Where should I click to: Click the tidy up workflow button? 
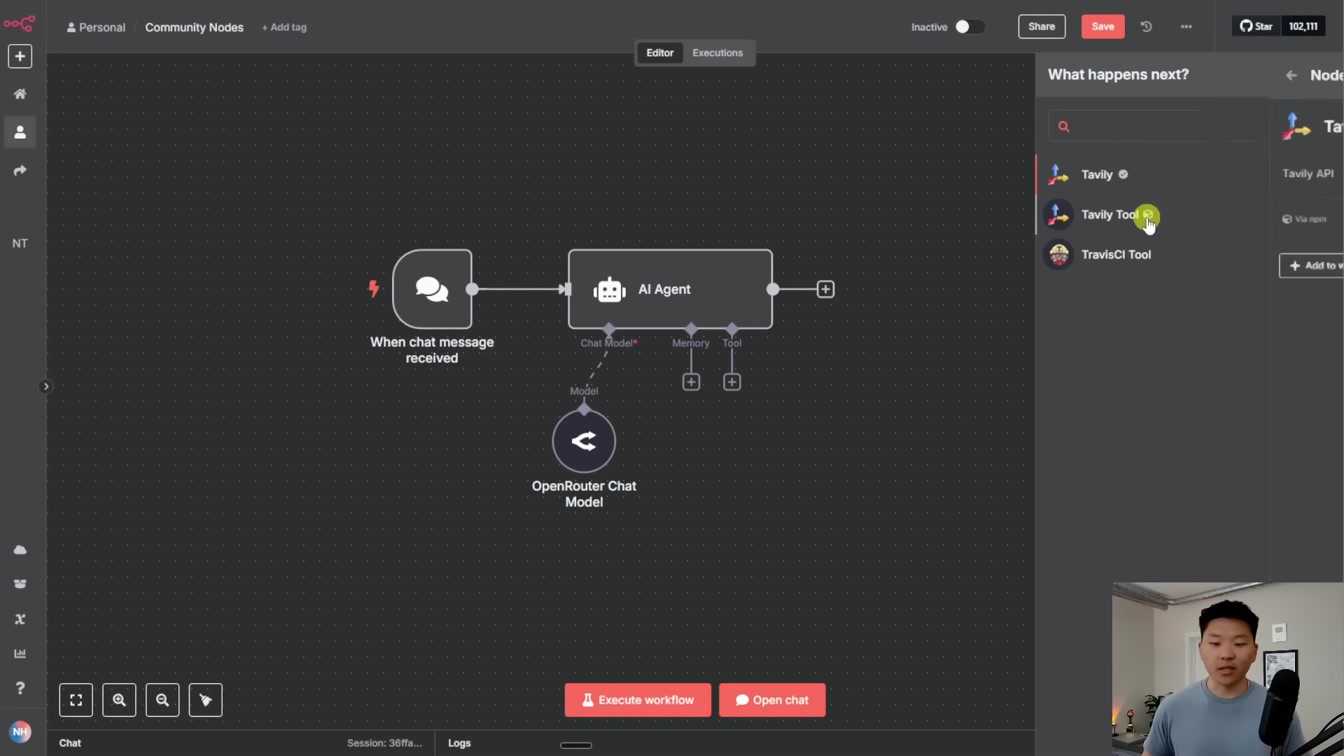pyautogui.click(x=205, y=700)
